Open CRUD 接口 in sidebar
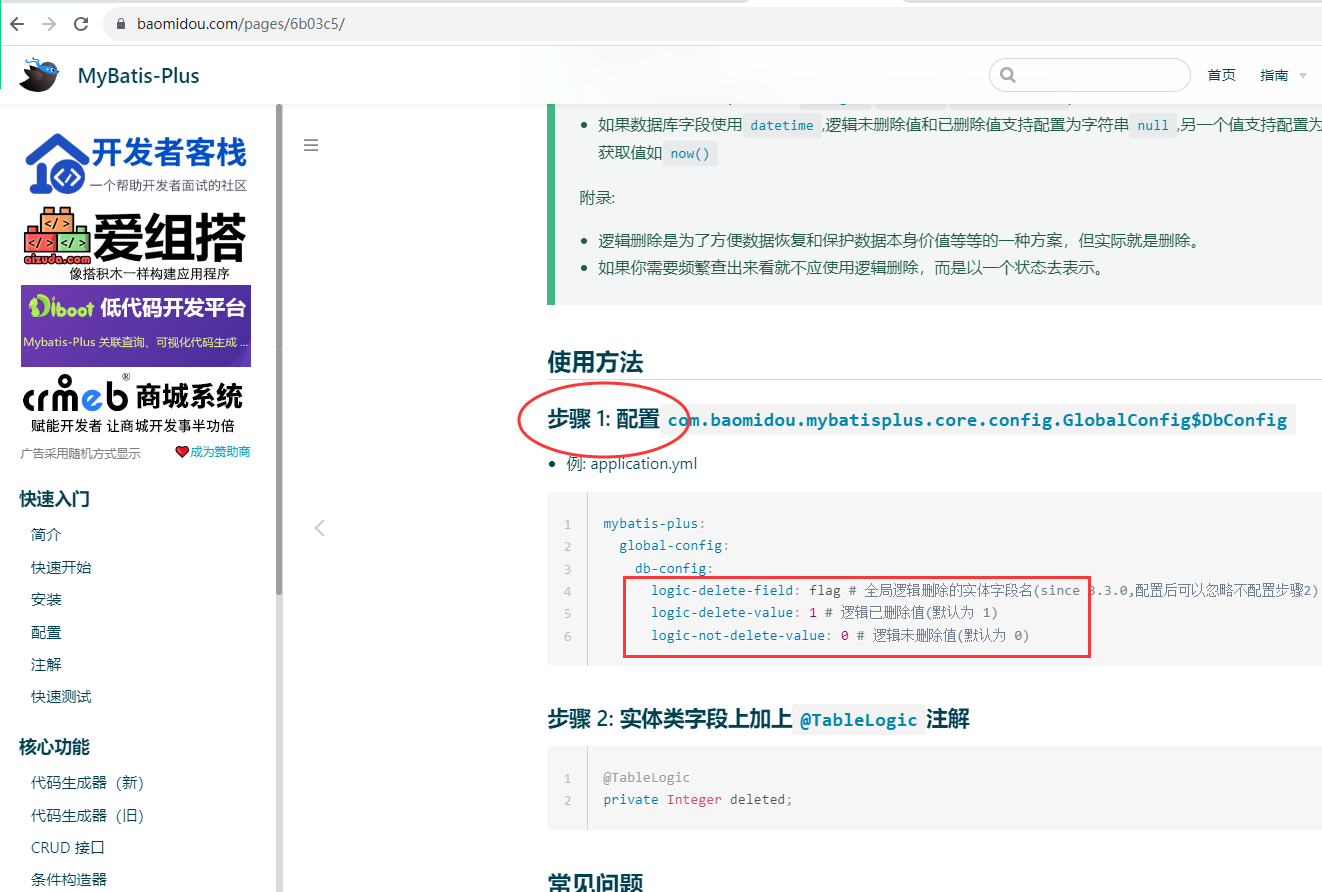This screenshot has height=892, width=1322. tap(68, 847)
